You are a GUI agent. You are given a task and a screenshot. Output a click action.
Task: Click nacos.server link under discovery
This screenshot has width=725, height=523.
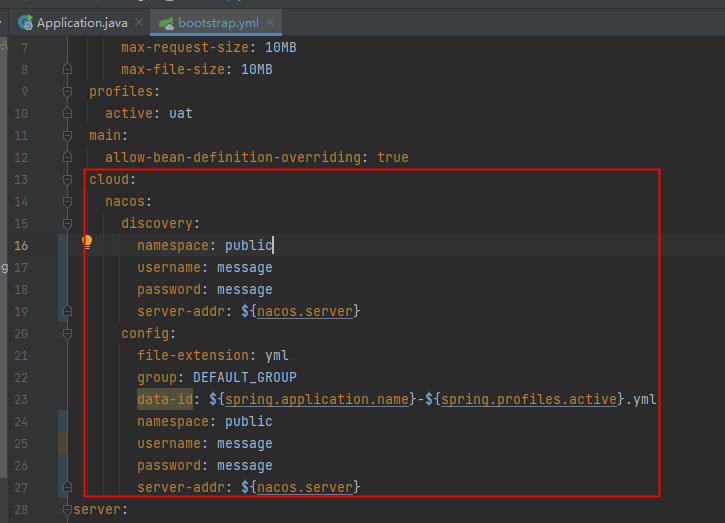pos(305,311)
